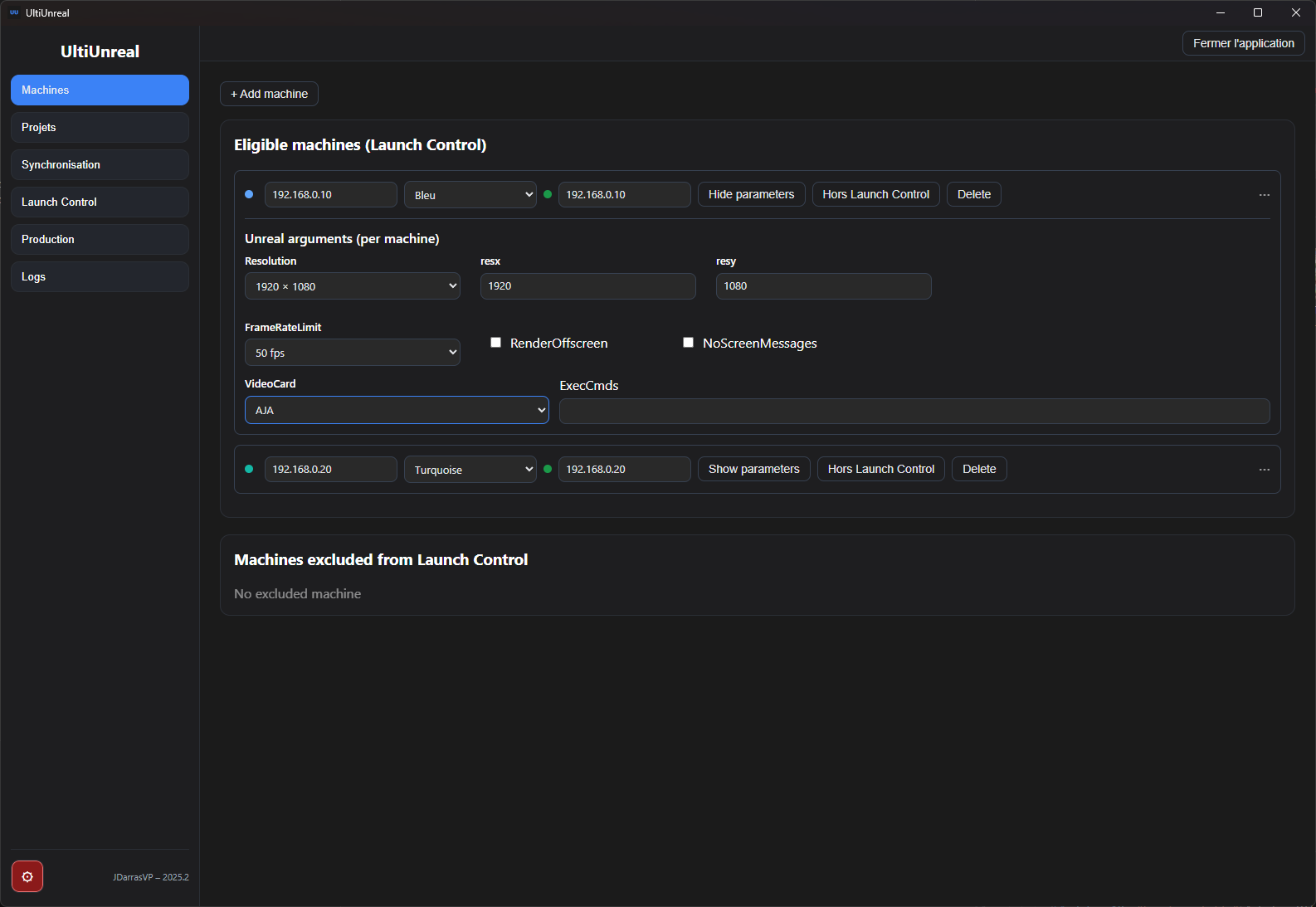This screenshot has width=1316, height=907.
Task: Hide parameters for machine 192.168.0.10
Action: pos(751,194)
